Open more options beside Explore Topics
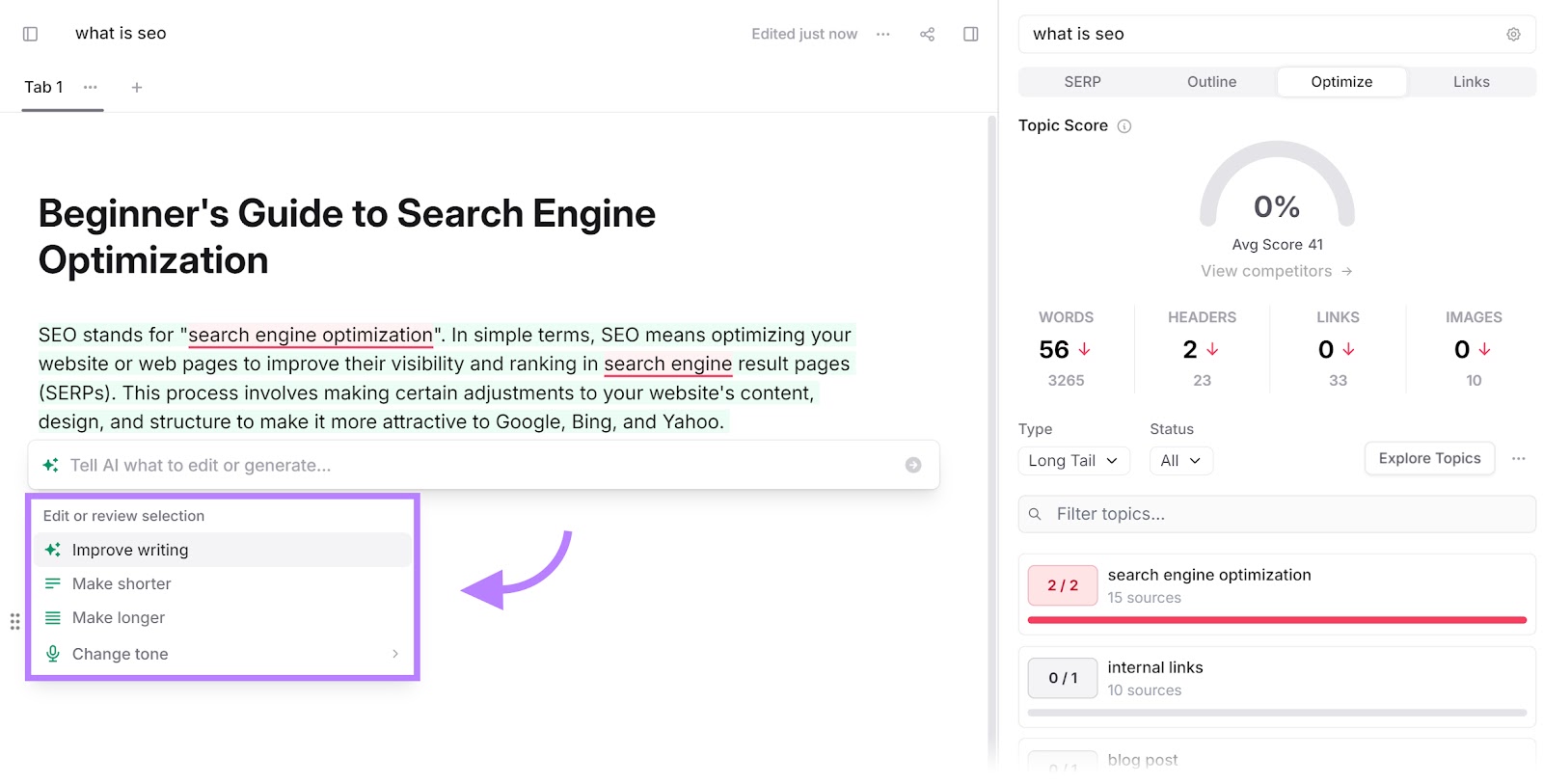 tap(1519, 458)
